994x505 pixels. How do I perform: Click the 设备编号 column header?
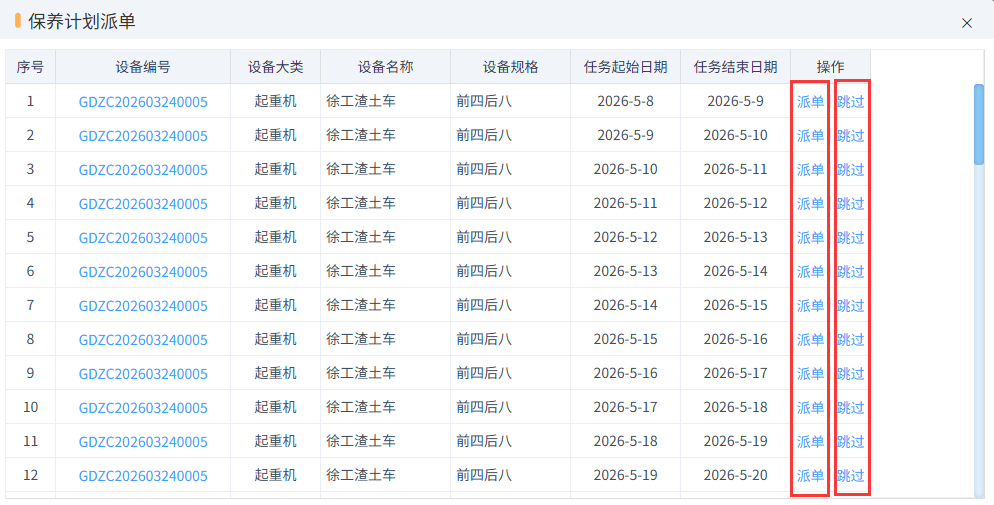[143, 67]
